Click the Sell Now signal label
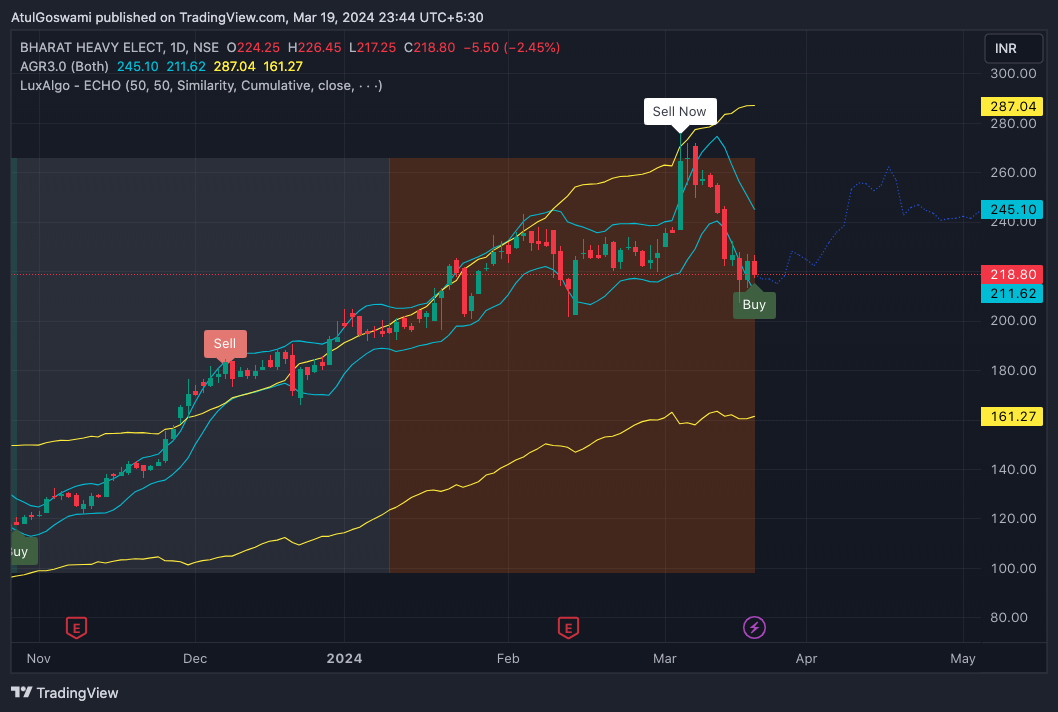1058x712 pixels. (679, 112)
